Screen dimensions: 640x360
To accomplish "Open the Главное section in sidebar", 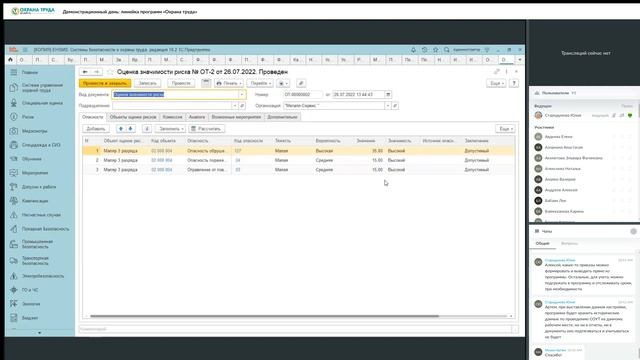I will coord(30,72).
